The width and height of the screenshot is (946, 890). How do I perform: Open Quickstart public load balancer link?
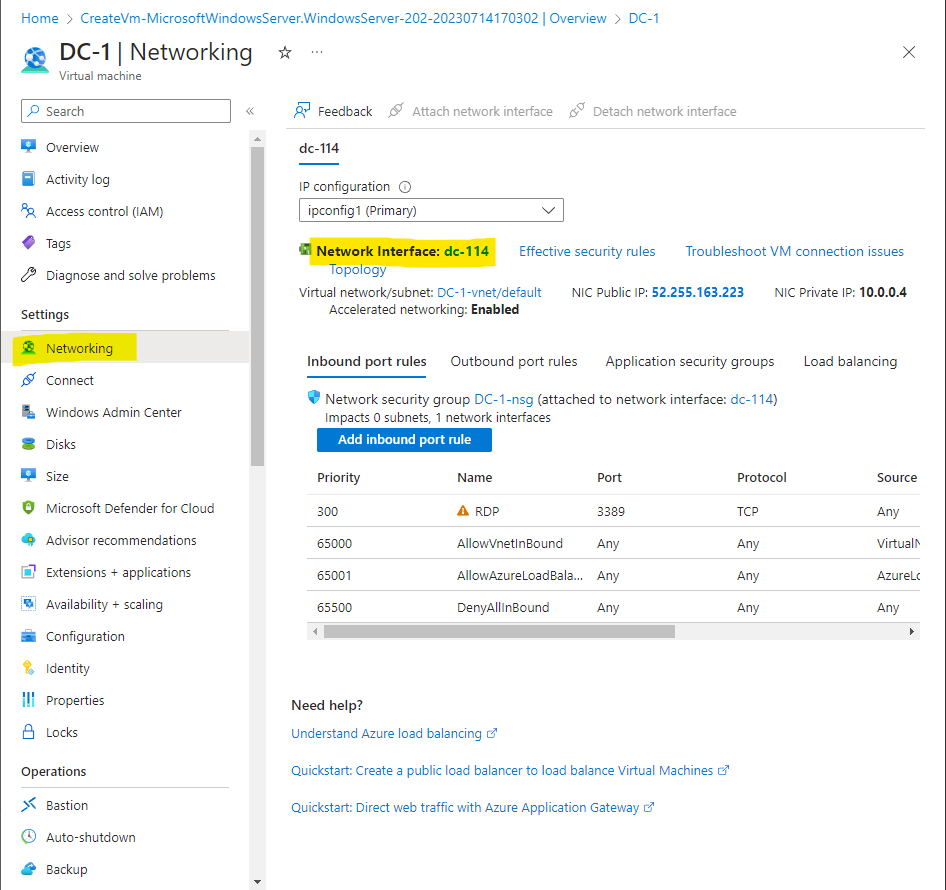coord(510,771)
